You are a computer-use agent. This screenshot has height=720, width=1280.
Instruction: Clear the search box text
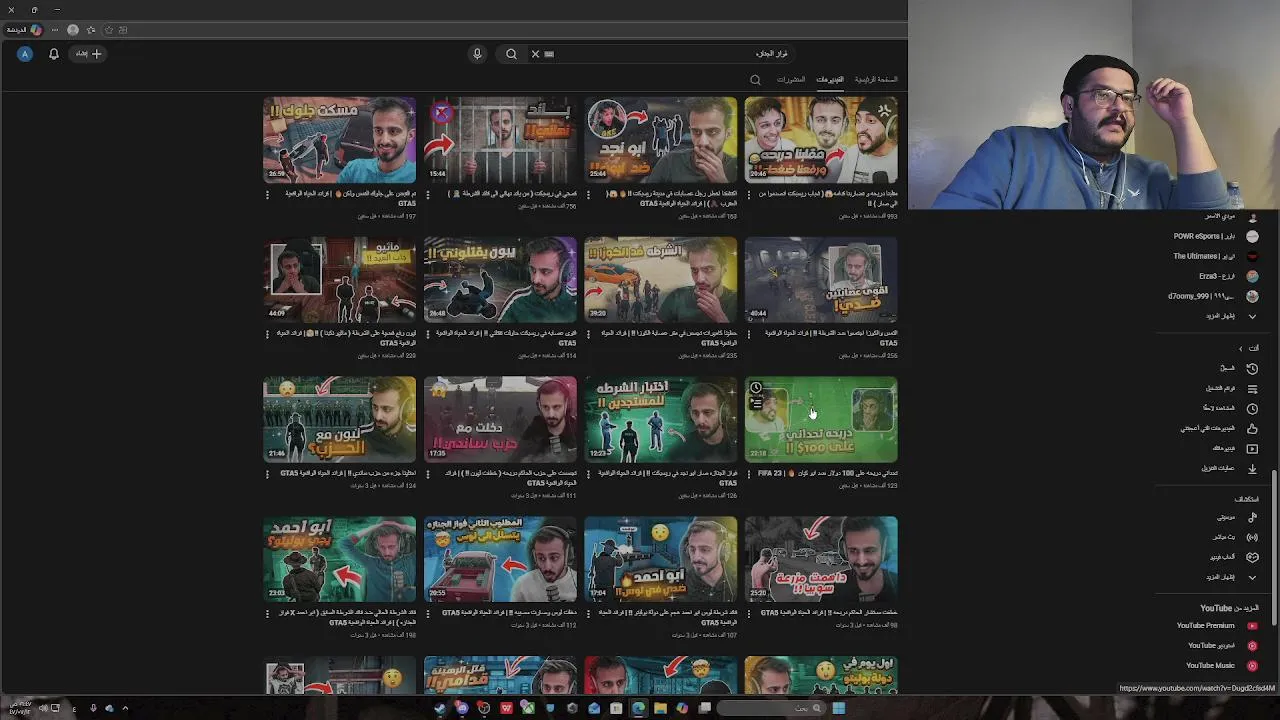click(x=535, y=54)
